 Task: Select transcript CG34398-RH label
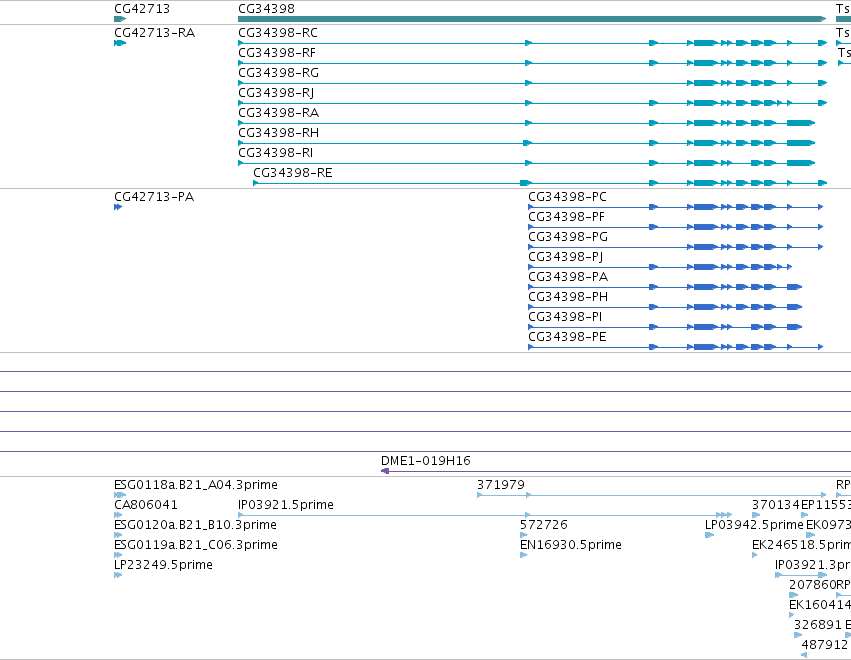click(x=278, y=133)
